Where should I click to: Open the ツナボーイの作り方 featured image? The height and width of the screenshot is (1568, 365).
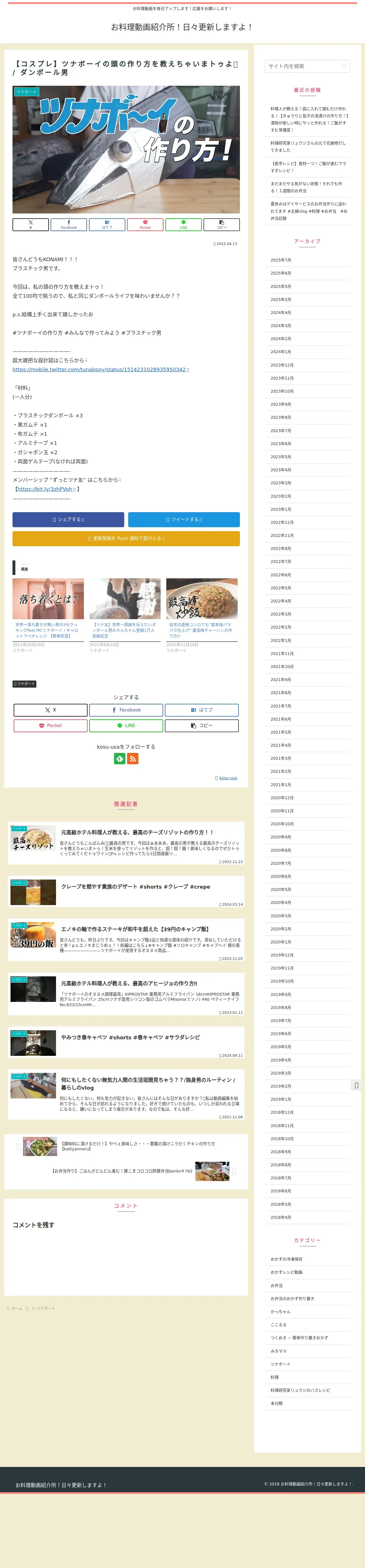click(126, 150)
